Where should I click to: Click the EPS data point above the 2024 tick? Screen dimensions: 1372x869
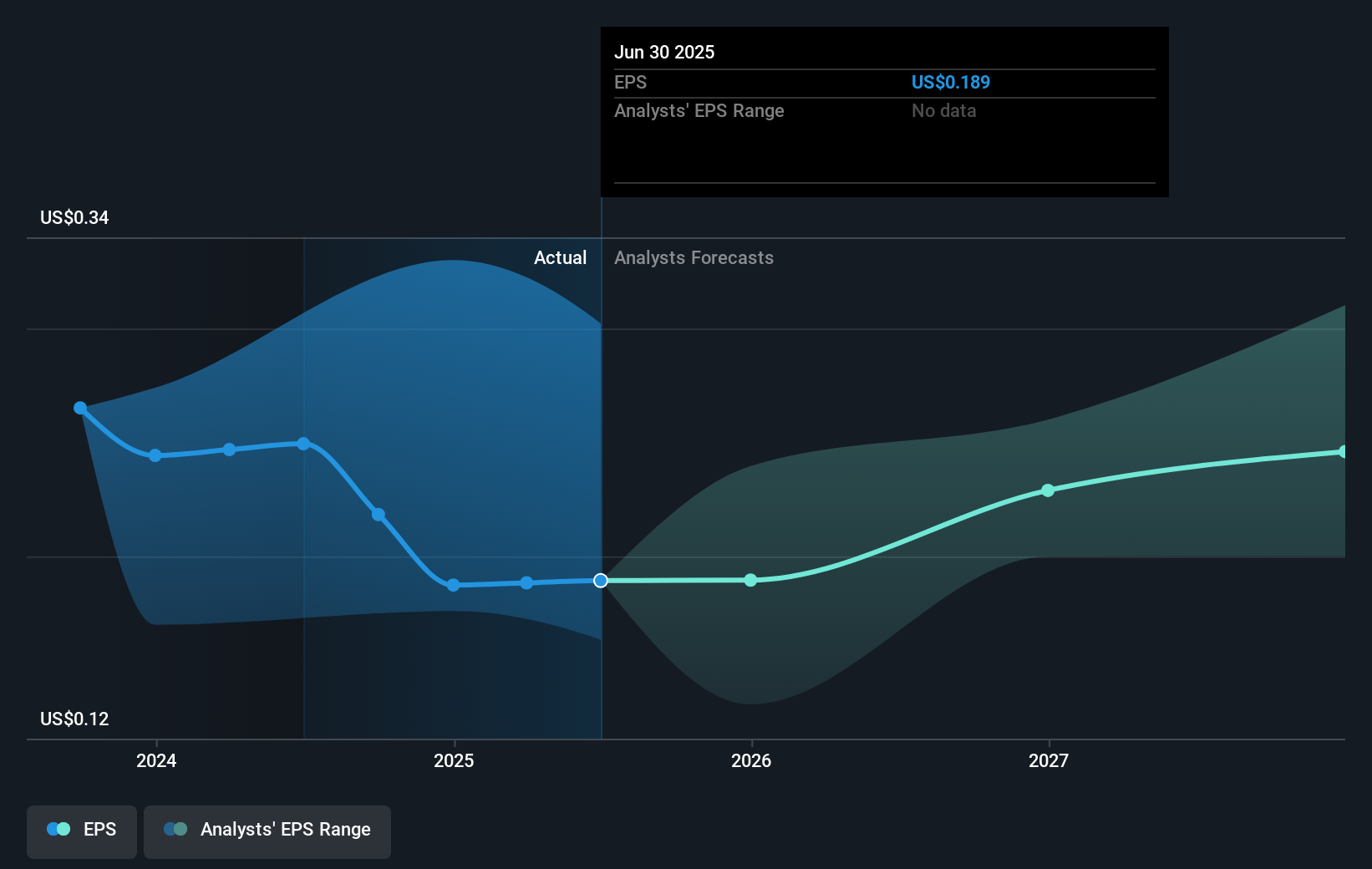[155, 455]
